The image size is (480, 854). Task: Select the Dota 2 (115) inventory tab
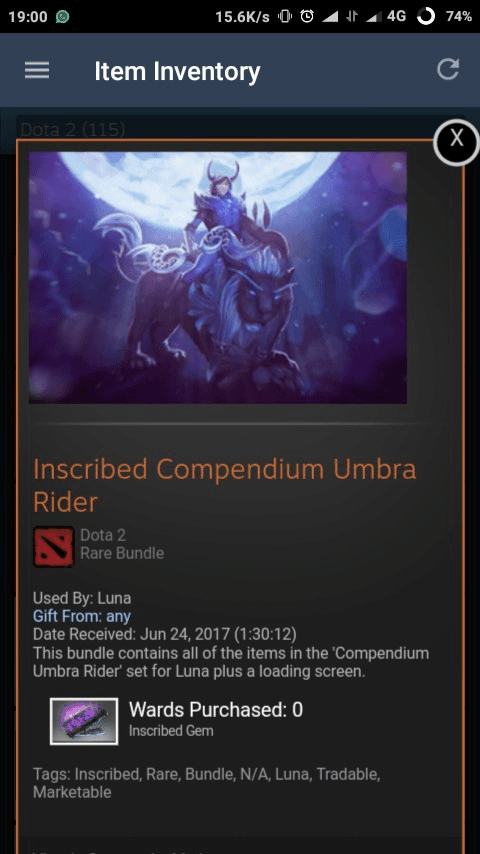click(72, 130)
